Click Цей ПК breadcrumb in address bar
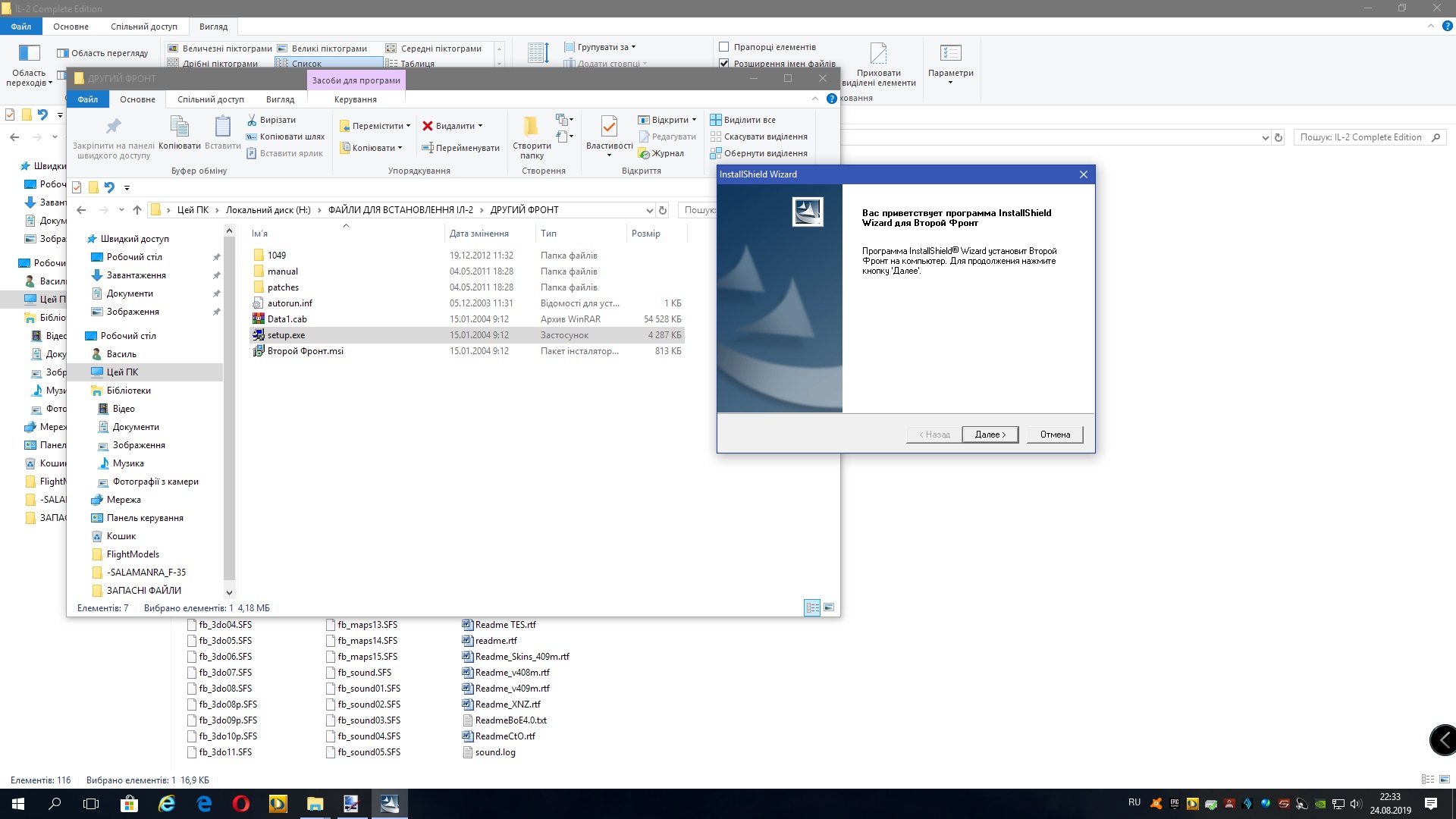1456x819 pixels. (x=193, y=210)
